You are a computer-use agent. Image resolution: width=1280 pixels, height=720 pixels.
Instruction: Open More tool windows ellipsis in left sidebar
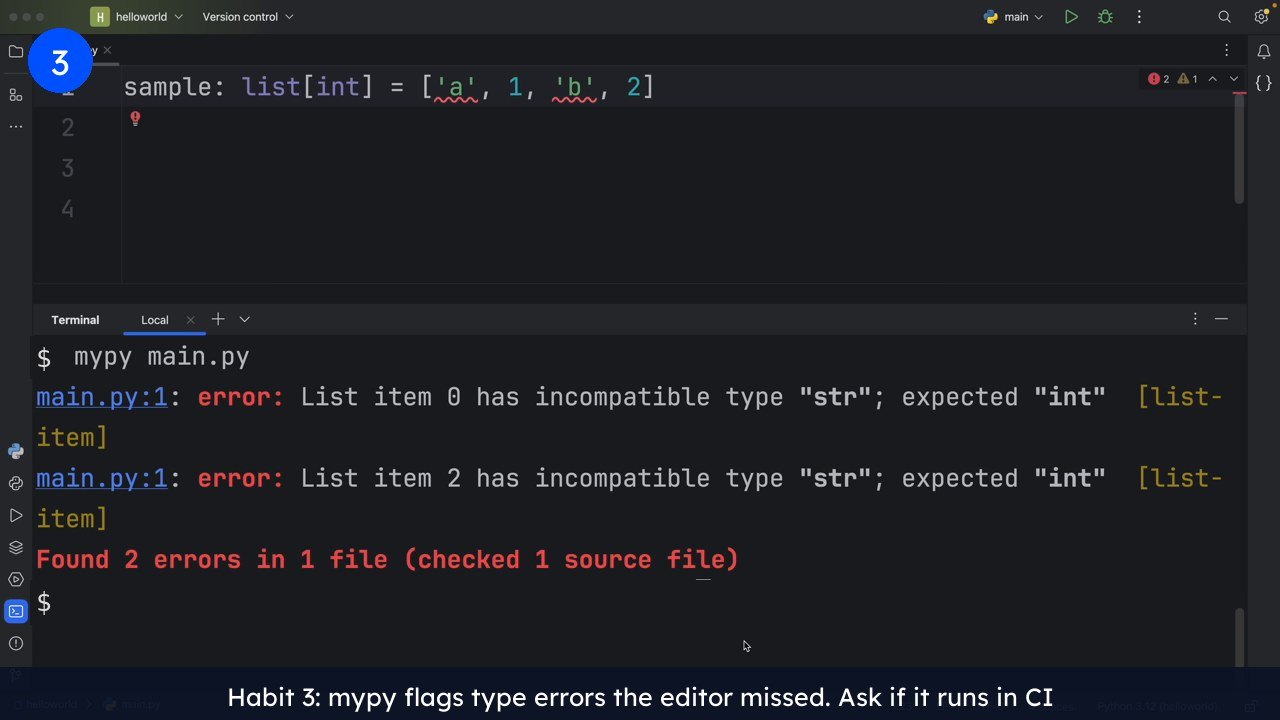(15, 127)
